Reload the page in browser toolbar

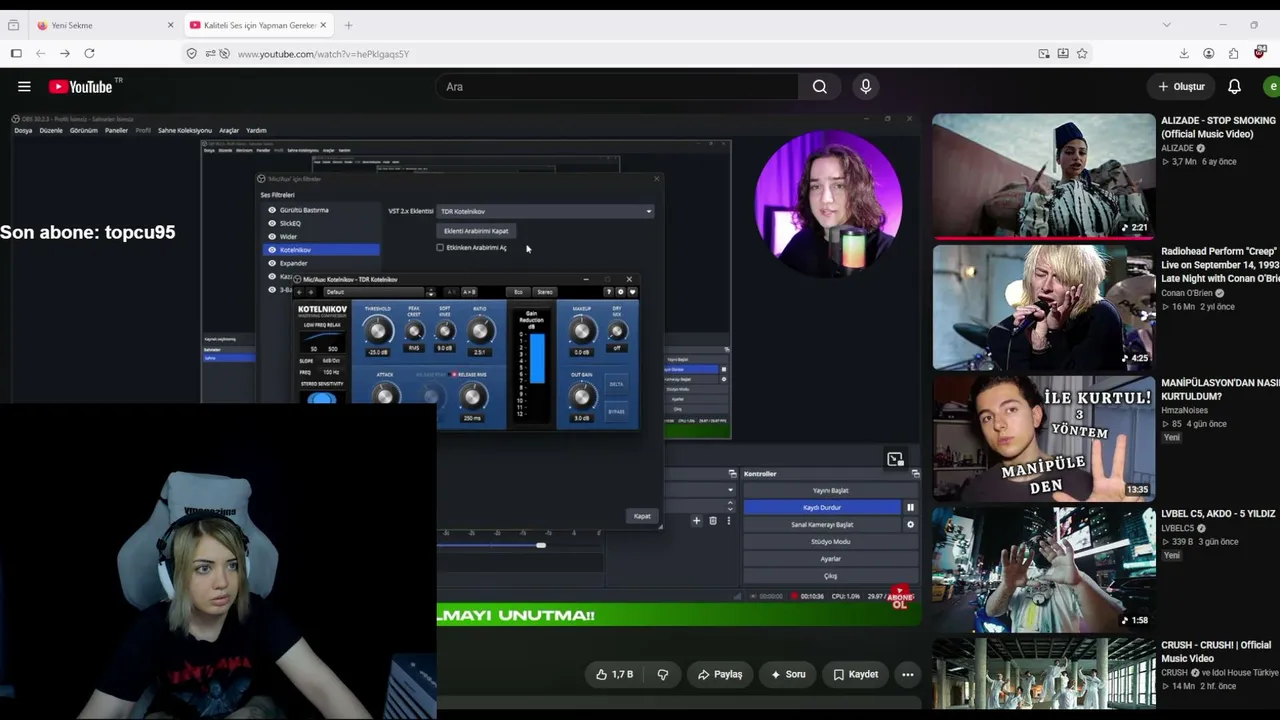pyautogui.click(x=89, y=53)
